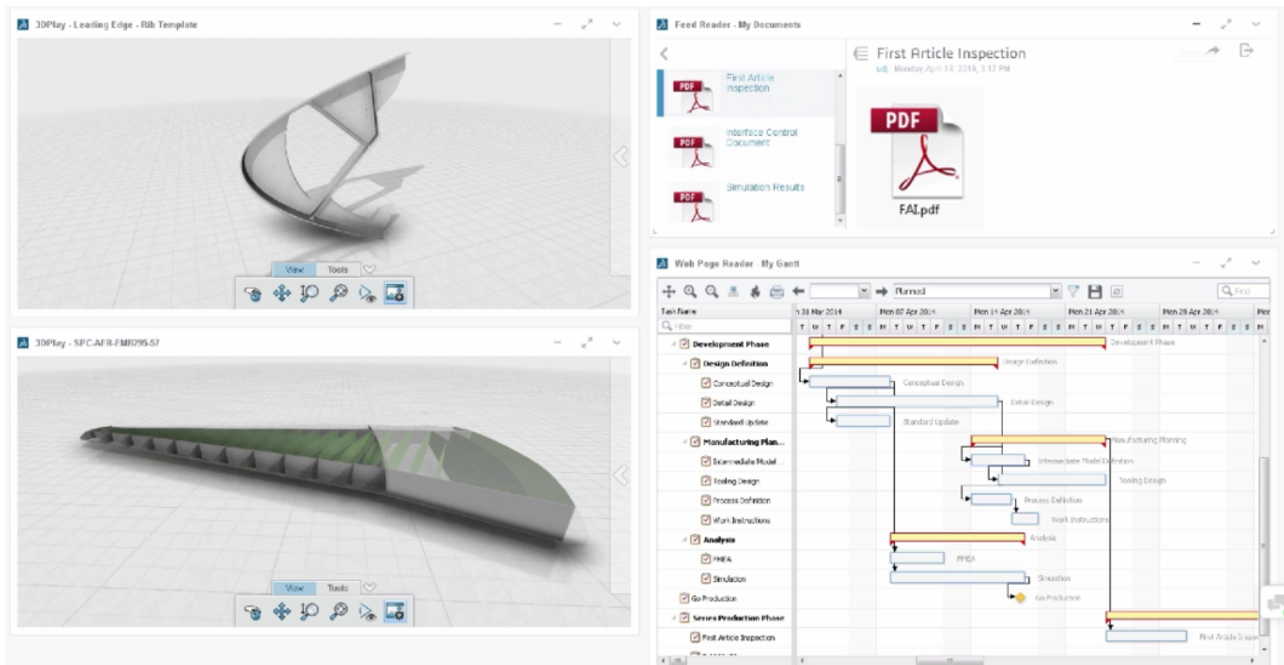Select the Pan tool in SPC-AFR viewer
This screenshot has width=1284, height=665.
point(282,612)
